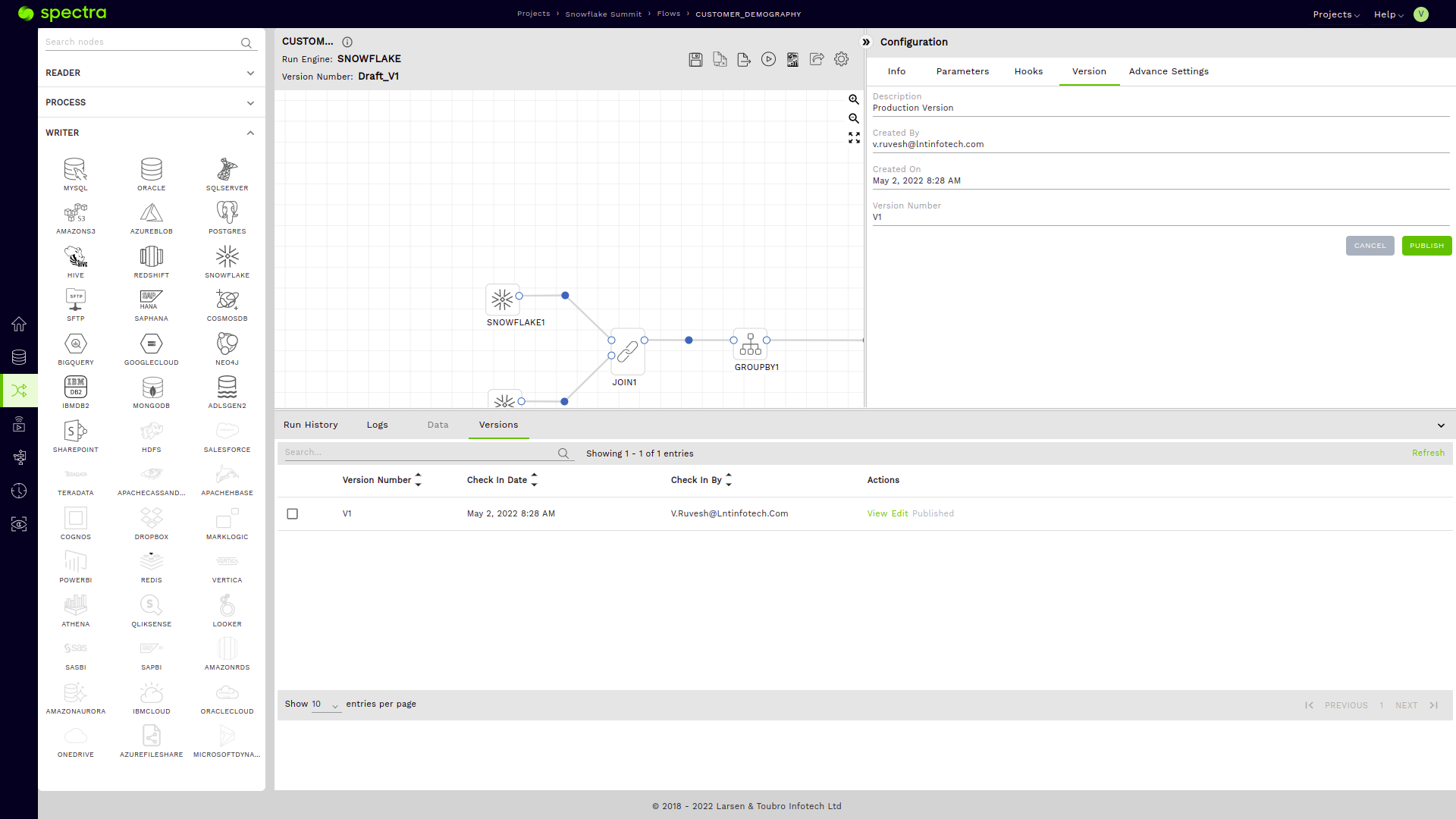Screen dimensions: 1456x819
Task: Select the SNOWFLAKE writer node in palette
Action: (x=227, y=262)
